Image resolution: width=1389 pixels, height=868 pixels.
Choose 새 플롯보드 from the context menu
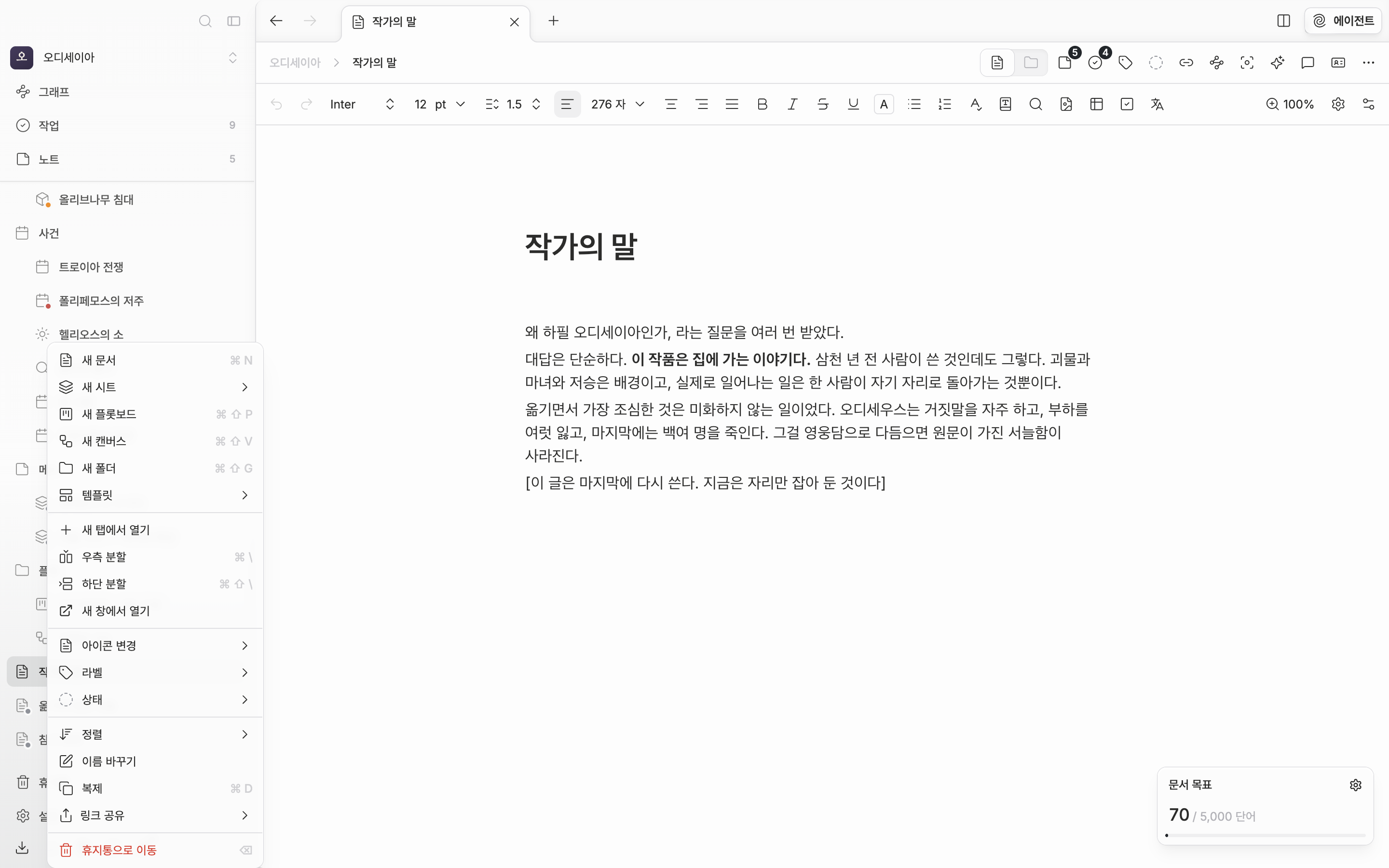156,414
